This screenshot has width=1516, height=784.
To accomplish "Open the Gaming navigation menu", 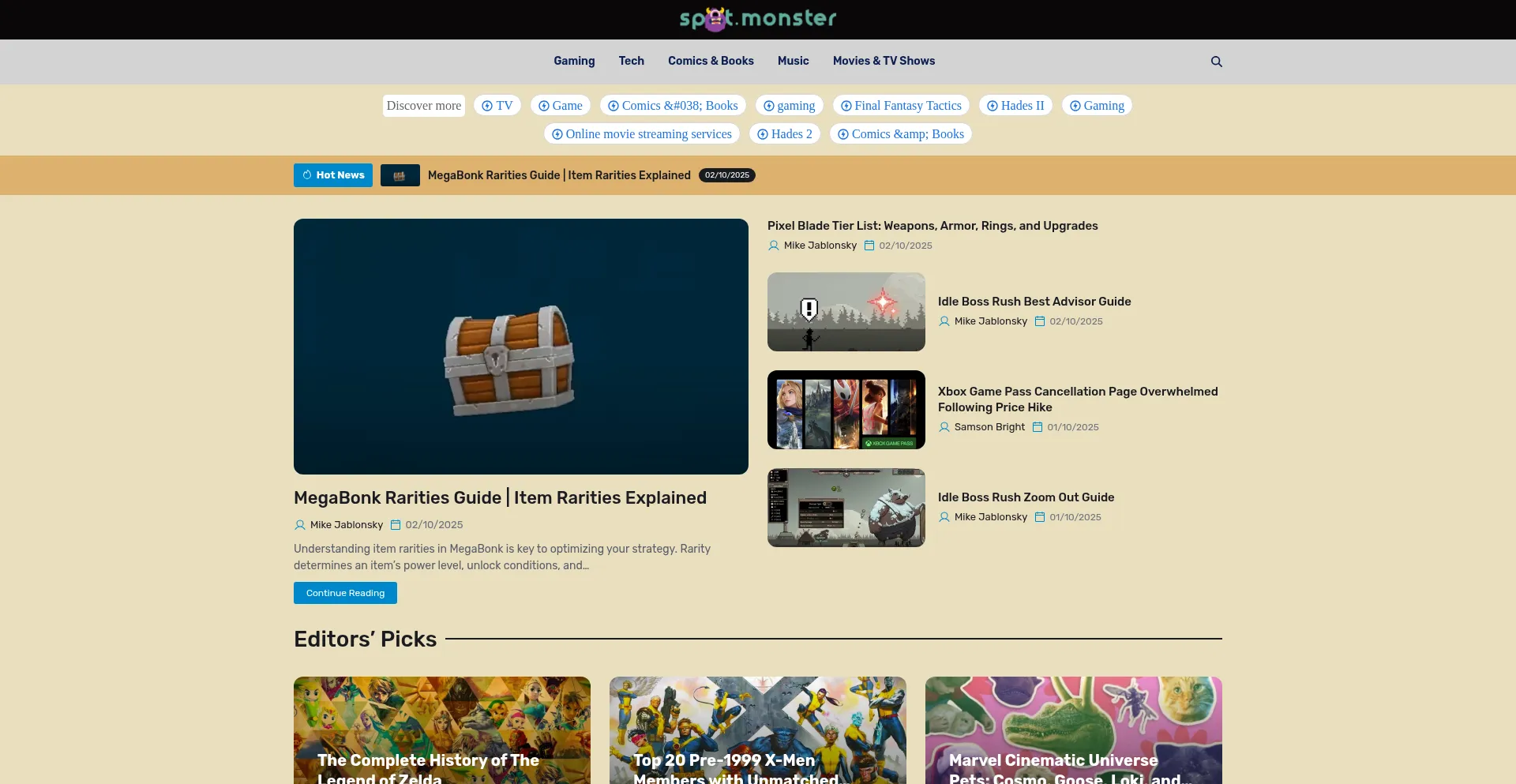I will (x=573, y=61).
